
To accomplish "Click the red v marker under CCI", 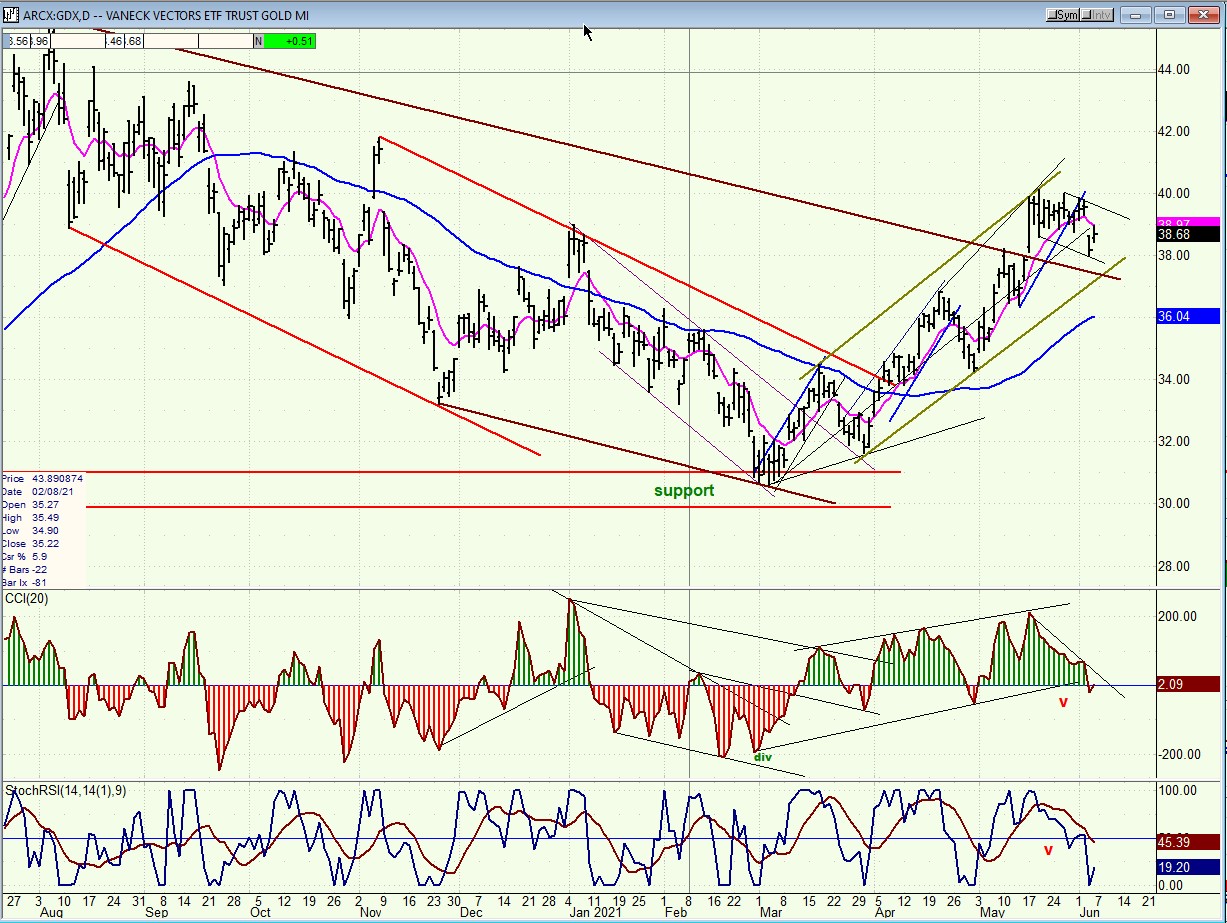I will (x=1064, y=702).
